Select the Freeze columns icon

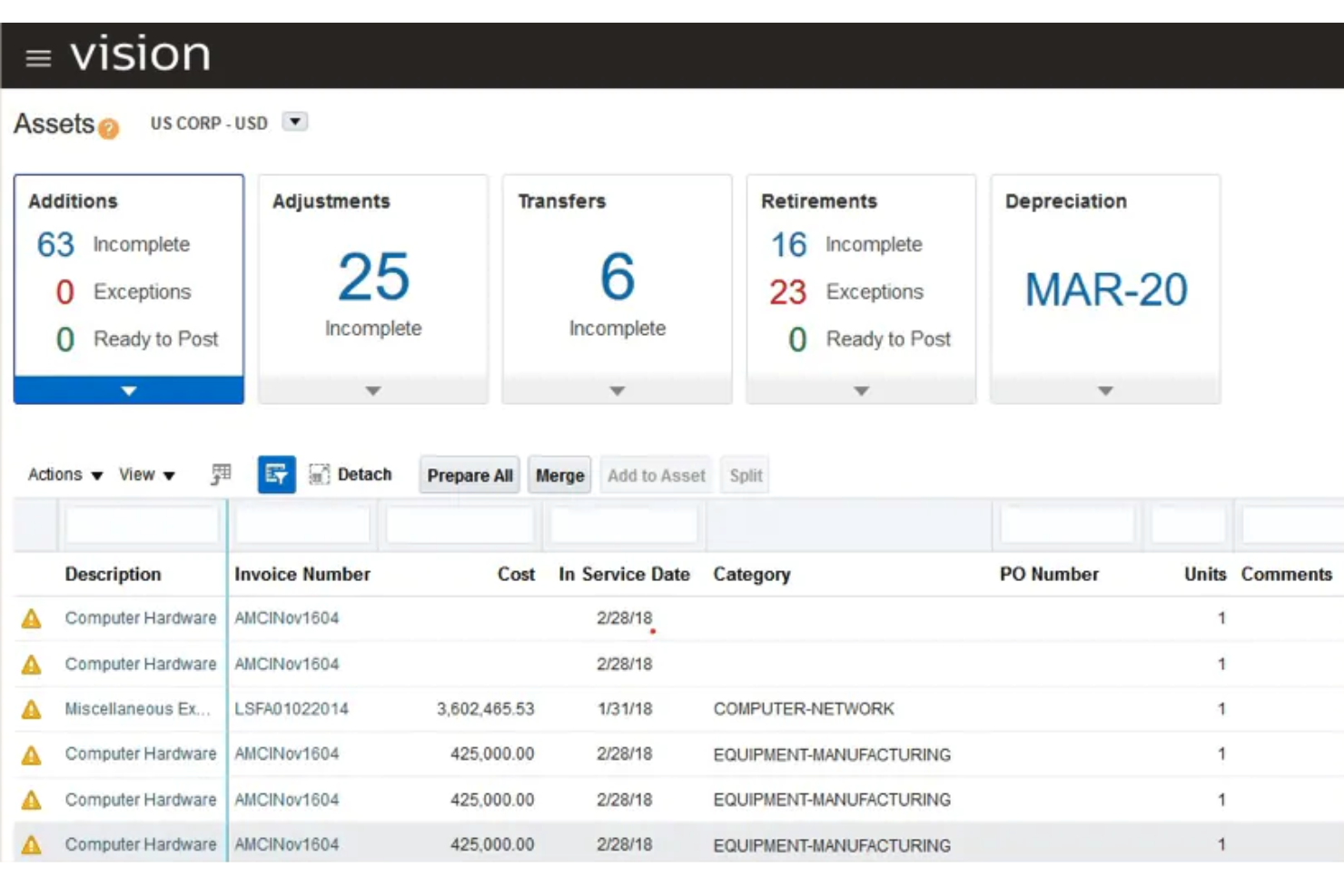pyautogui.click(x=221, y=474)
